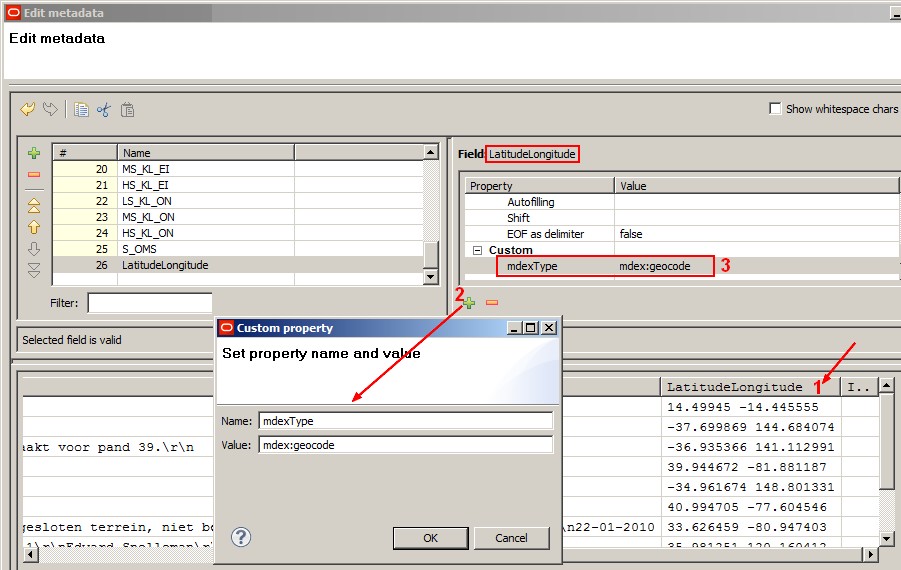Cancel the Custom property dialog
The height and width of the screenshot is (570, 901).
[512, 538]
